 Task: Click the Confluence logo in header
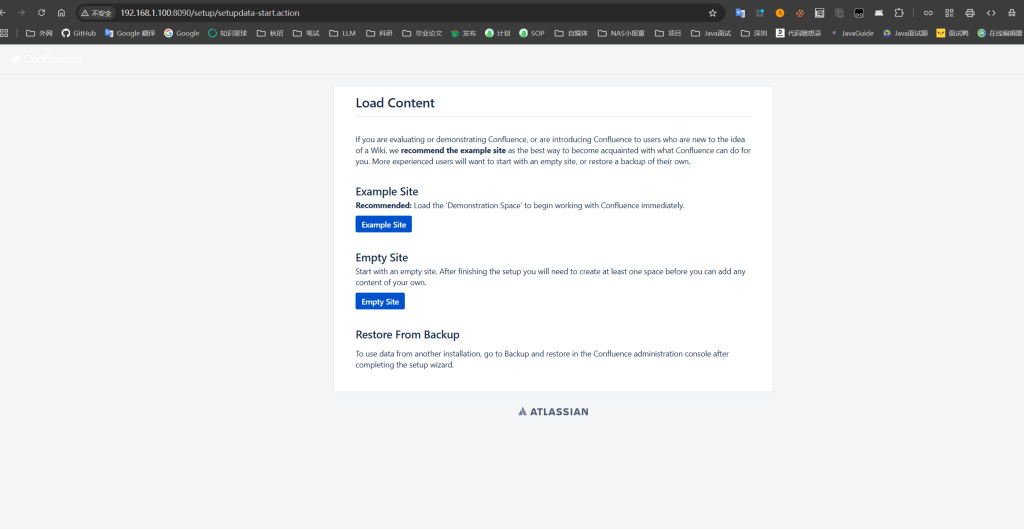point(47,59)
